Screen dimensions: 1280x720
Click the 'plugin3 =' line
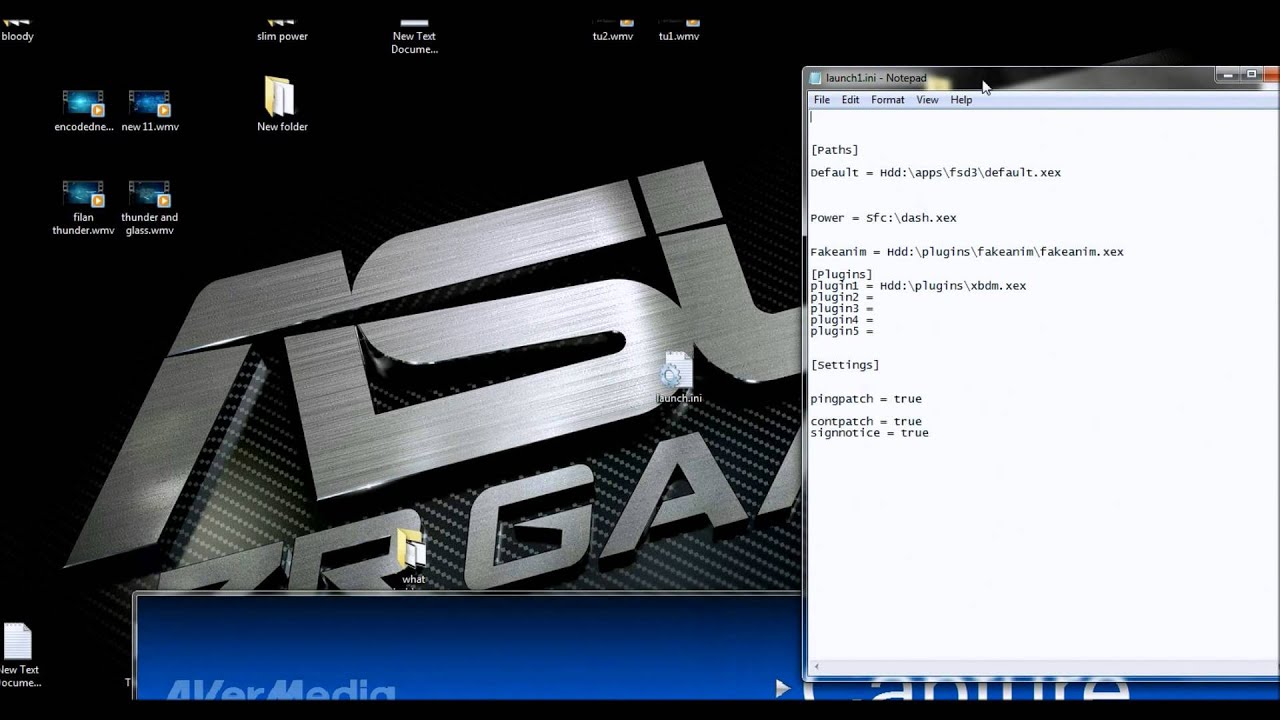(x=842, y=309)
